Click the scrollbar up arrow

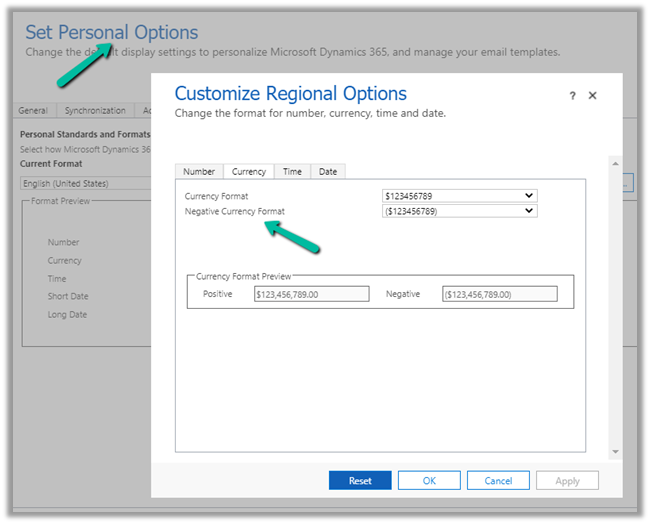tap(615, 160)
